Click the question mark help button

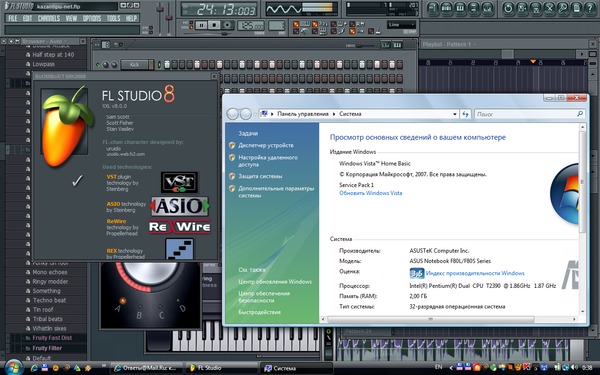[590, 9]
